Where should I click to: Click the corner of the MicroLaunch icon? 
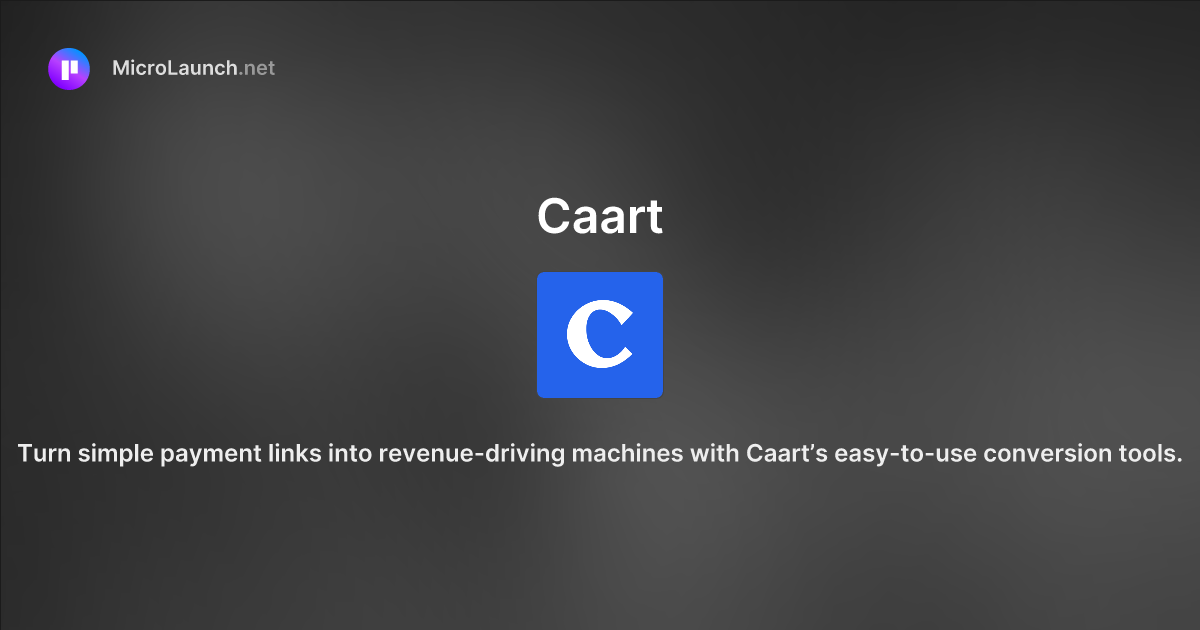(52, 52)
